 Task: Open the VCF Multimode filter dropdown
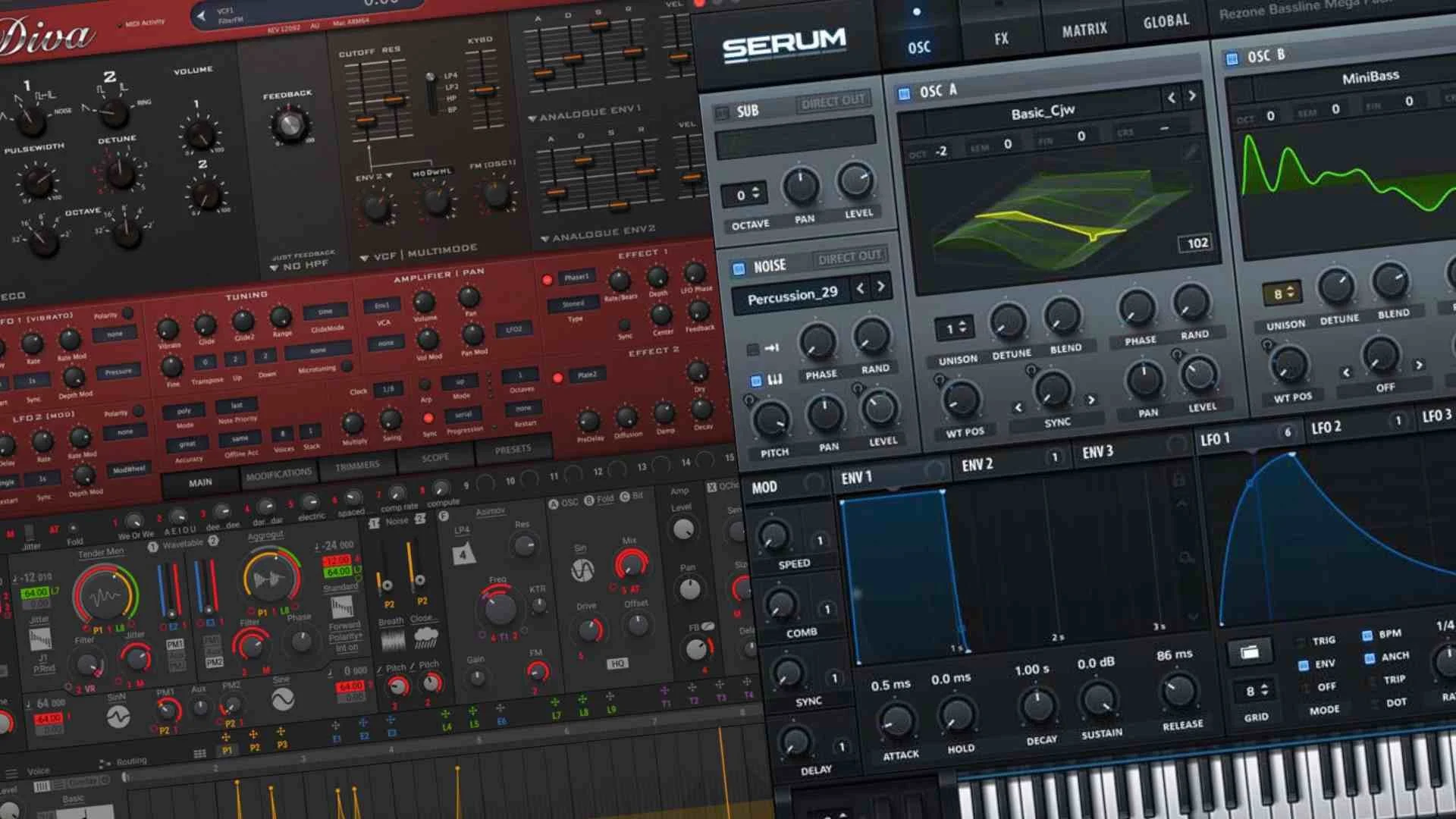coord(365,258)
